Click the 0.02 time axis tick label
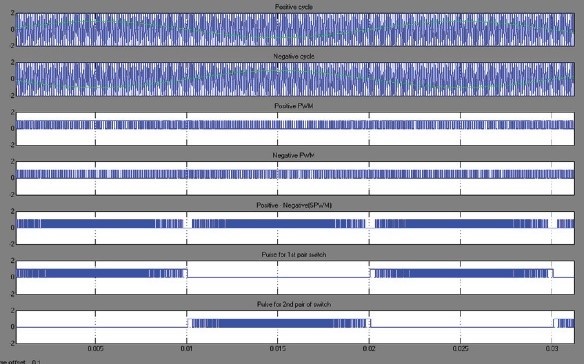Viewport: 584px width, 364px height. [369, 349]
